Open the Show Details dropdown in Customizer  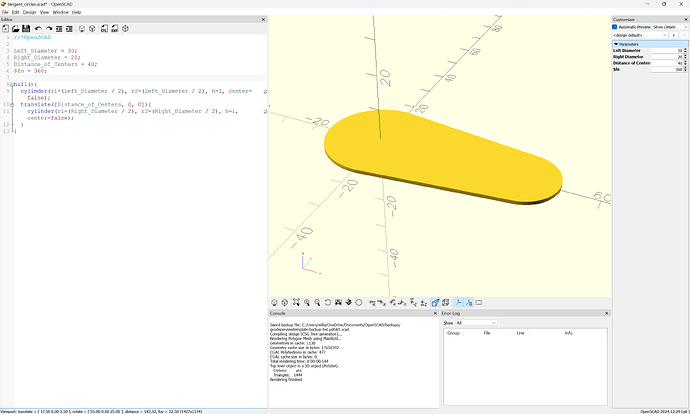coord(669,27)
